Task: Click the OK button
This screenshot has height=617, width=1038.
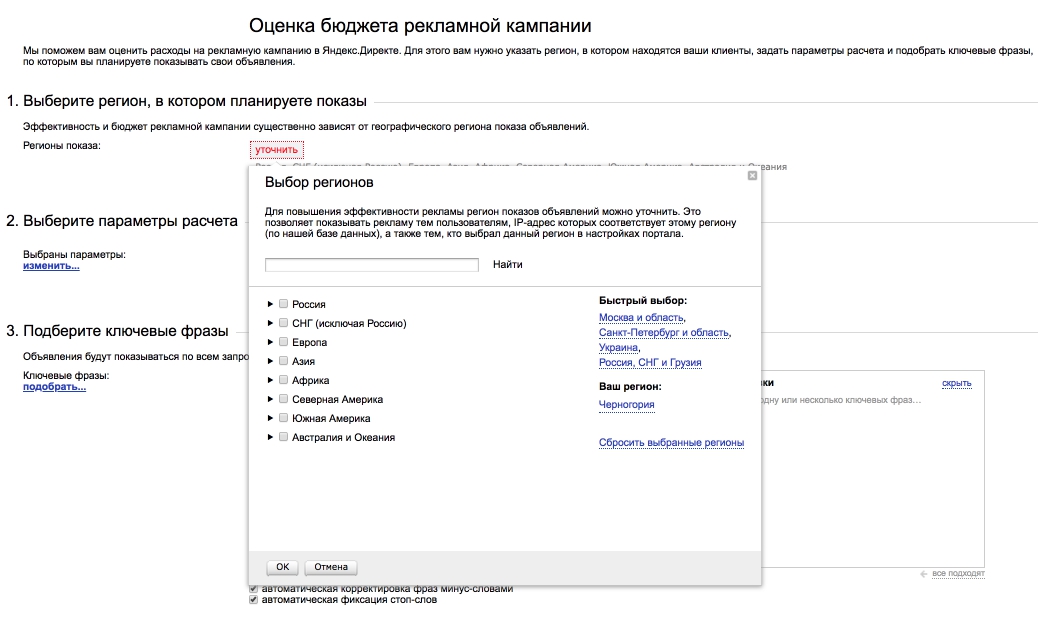Action: pyautogui.click(x=283, y=567)
